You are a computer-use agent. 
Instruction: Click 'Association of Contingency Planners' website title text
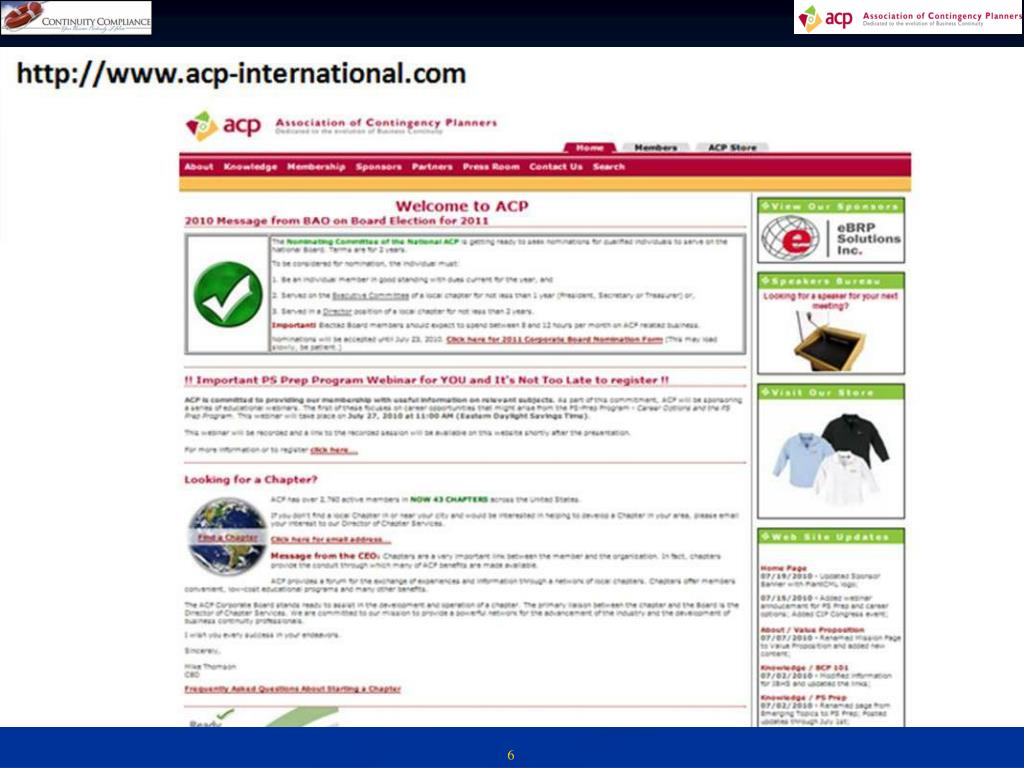coord(386,123)
